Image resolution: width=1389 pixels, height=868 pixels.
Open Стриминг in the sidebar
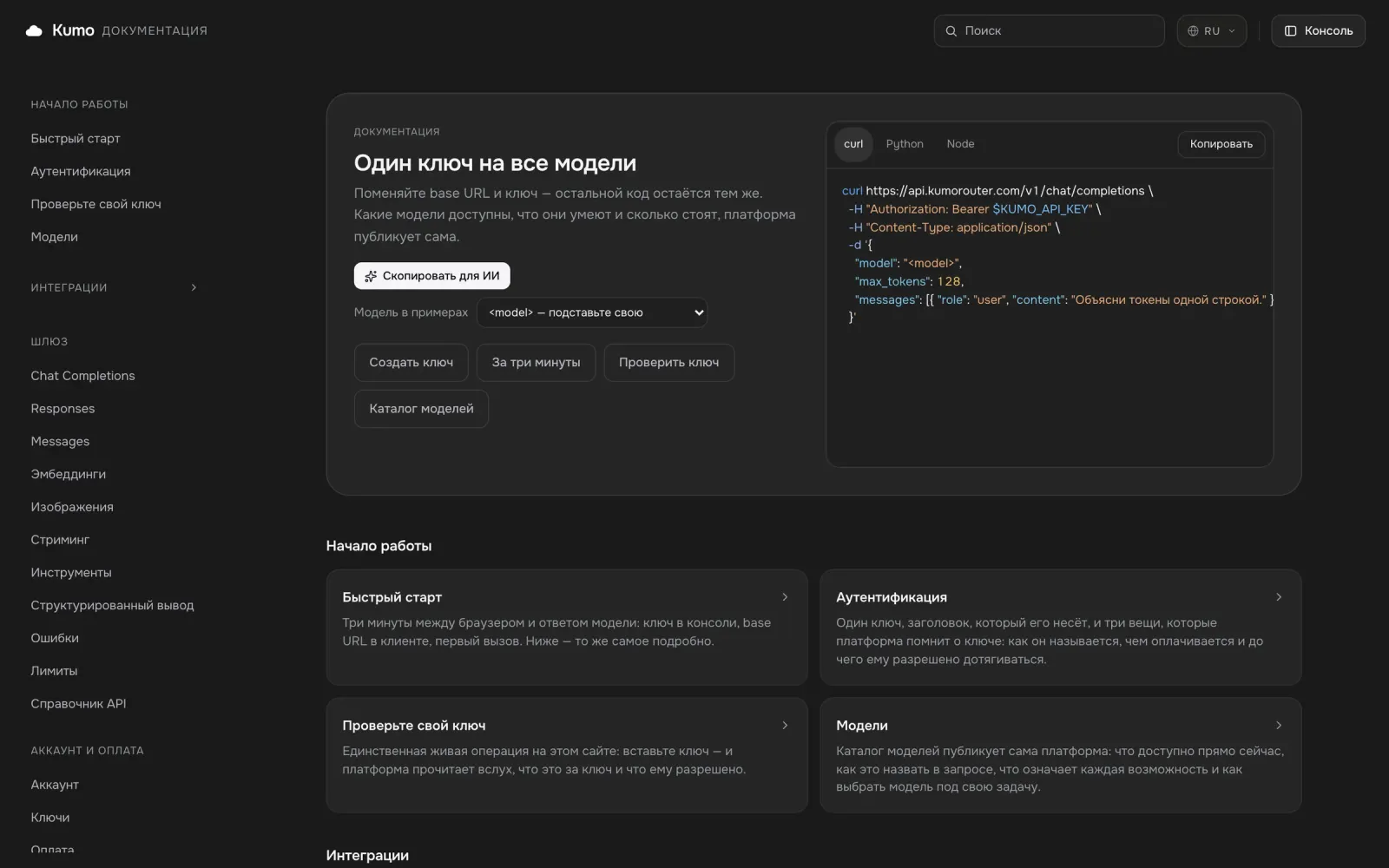[60, 540]
